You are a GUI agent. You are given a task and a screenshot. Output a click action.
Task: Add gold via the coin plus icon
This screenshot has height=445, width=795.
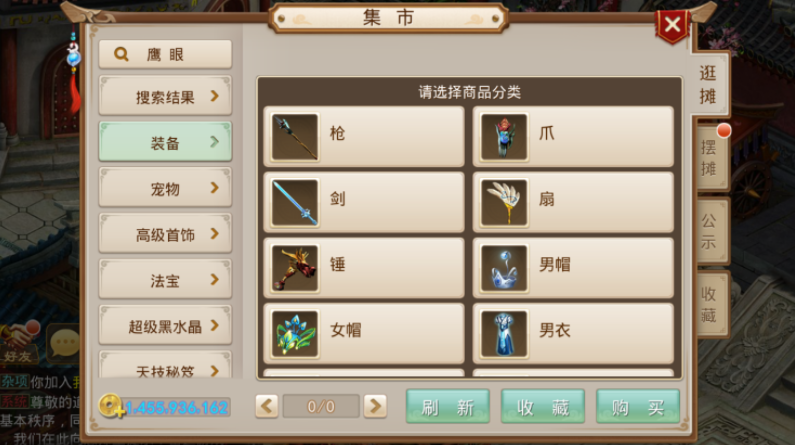(x=111, y=406)
